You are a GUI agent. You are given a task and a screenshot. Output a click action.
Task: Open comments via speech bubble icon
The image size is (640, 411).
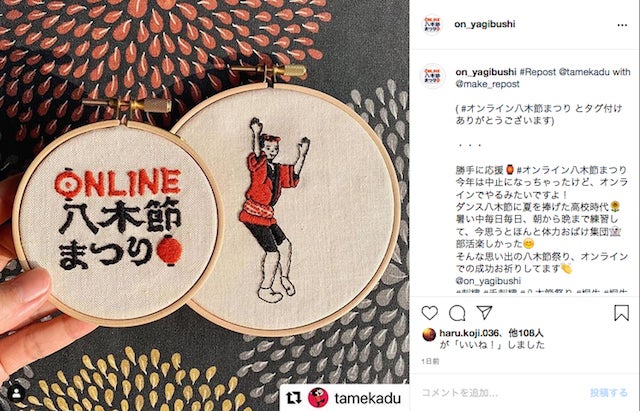(457, 313)
